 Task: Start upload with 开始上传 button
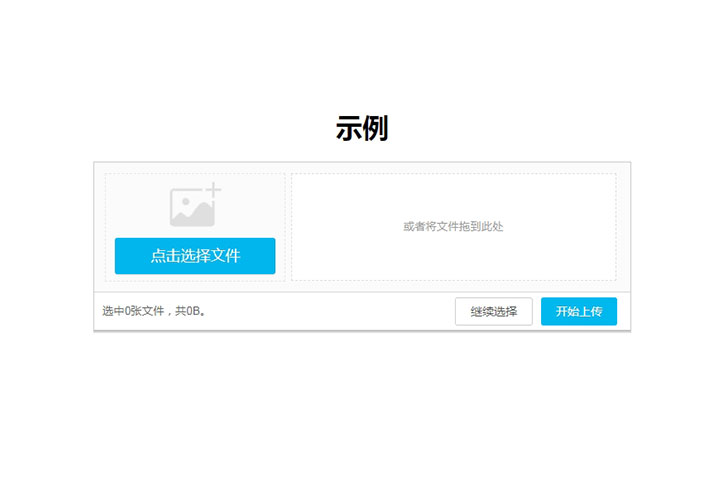(x=579, y=312)
